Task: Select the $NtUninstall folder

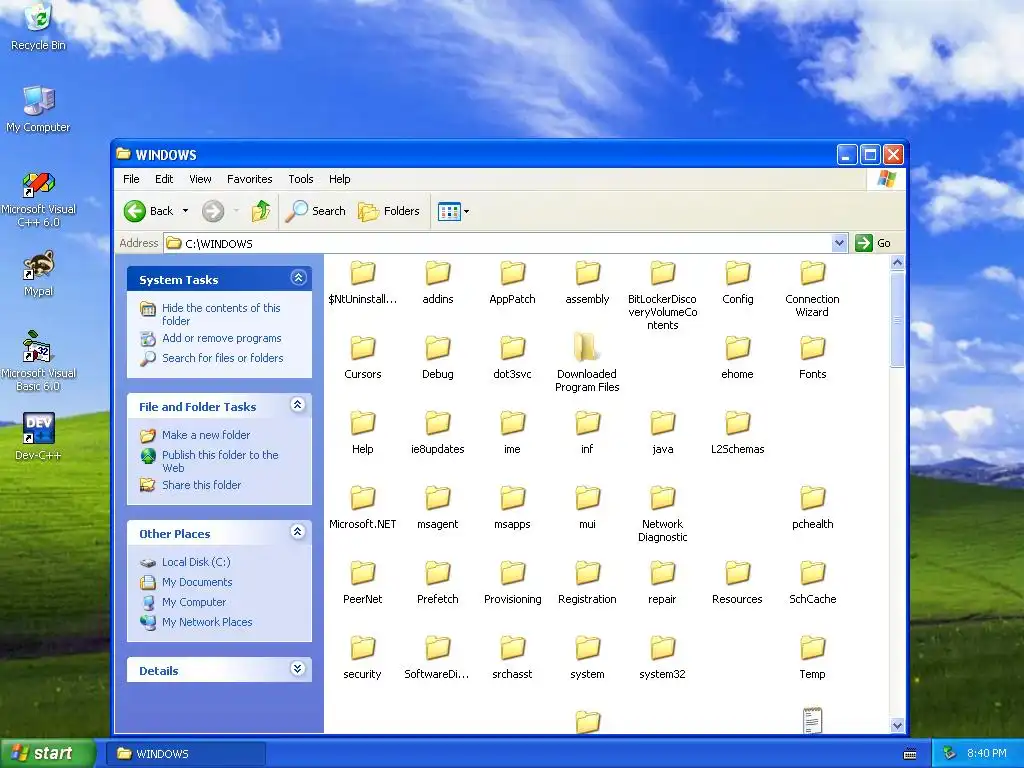Action: coord(362,282)
